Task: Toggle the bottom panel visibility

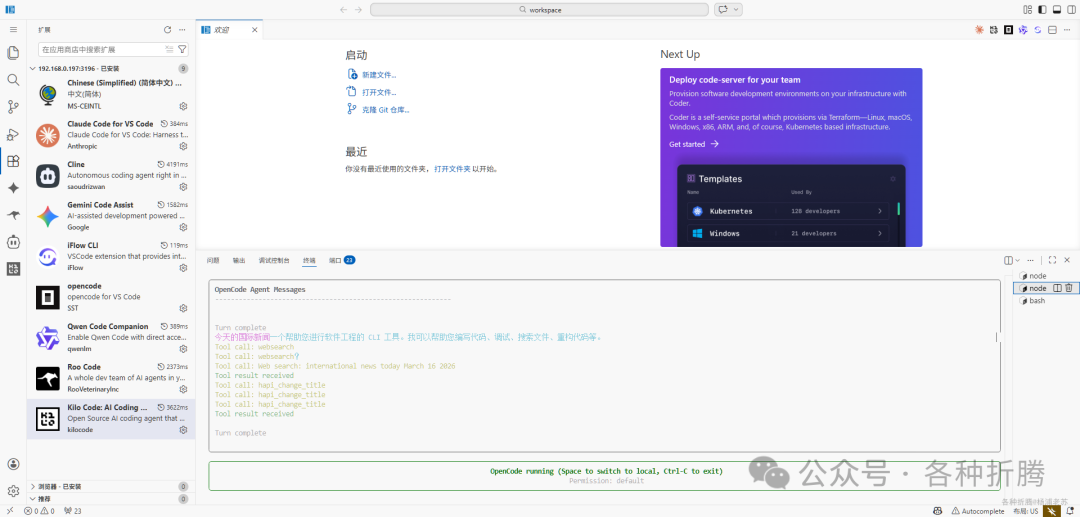Action: (x=1057, y=10)
